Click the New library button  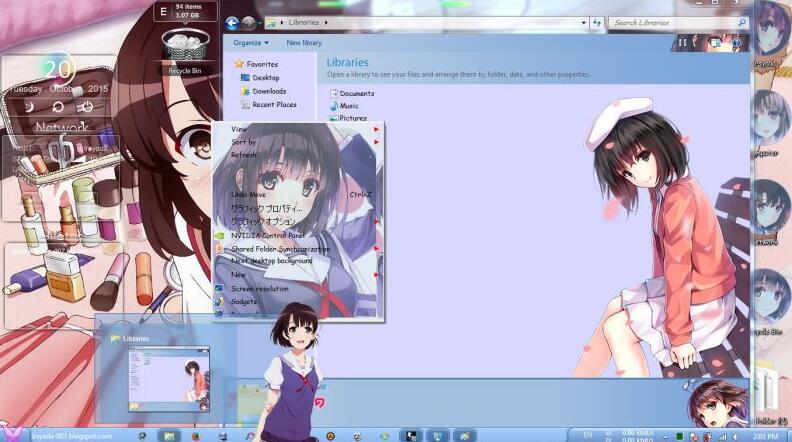(x=304, y=43)
